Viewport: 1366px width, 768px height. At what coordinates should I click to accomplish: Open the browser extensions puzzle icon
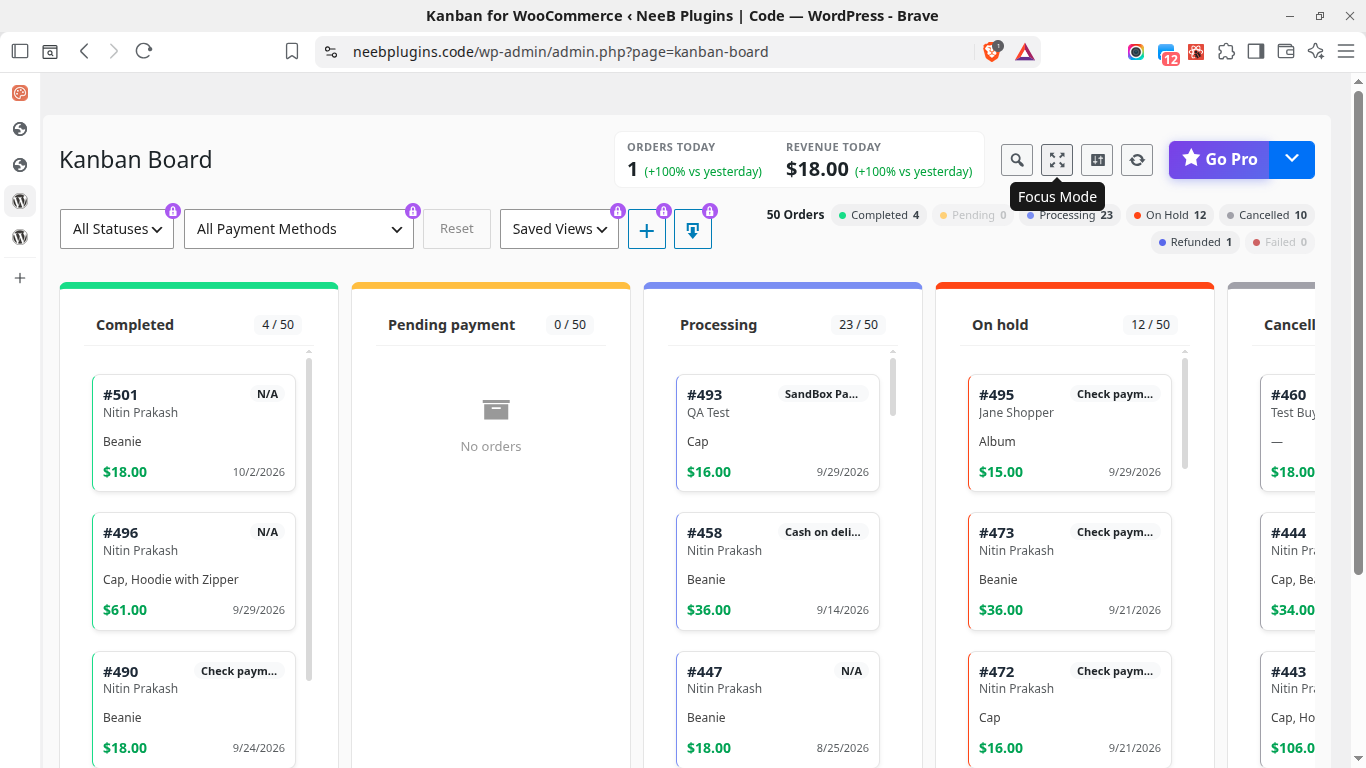tap(1226, 51)
